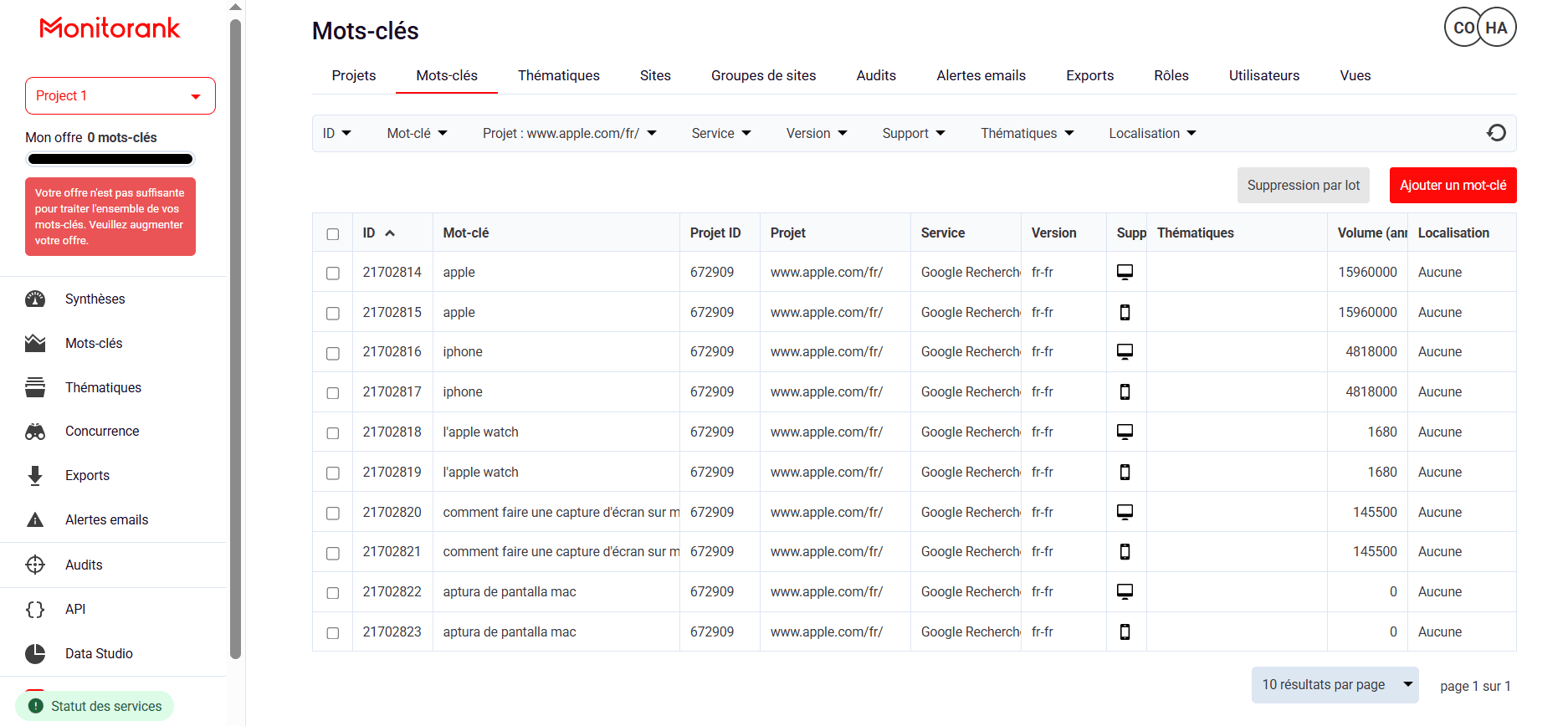Click desktop icon in row 21702822
This screenshot has width=1568, height=726.
point(1125,591)
